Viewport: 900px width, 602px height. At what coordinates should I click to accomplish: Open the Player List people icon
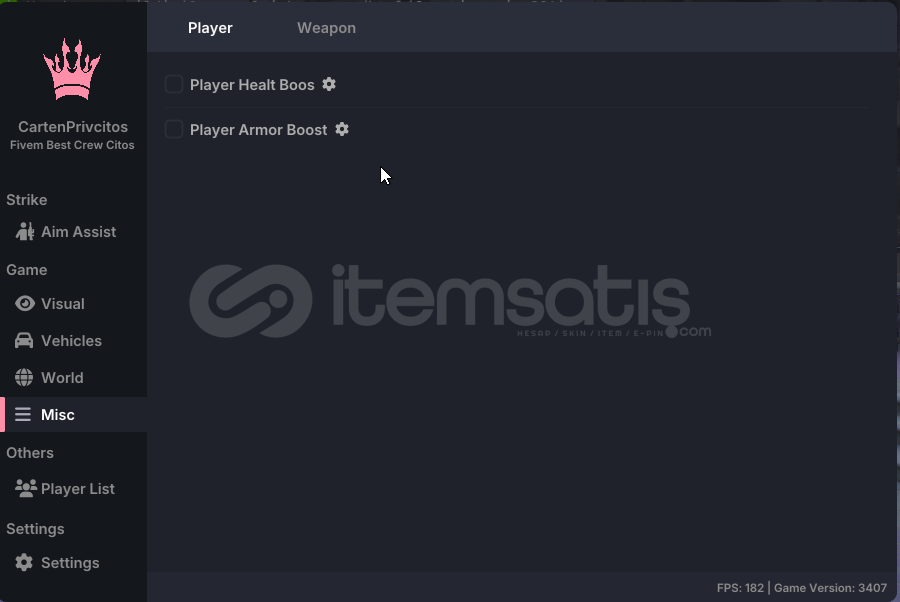coord(26,488)
